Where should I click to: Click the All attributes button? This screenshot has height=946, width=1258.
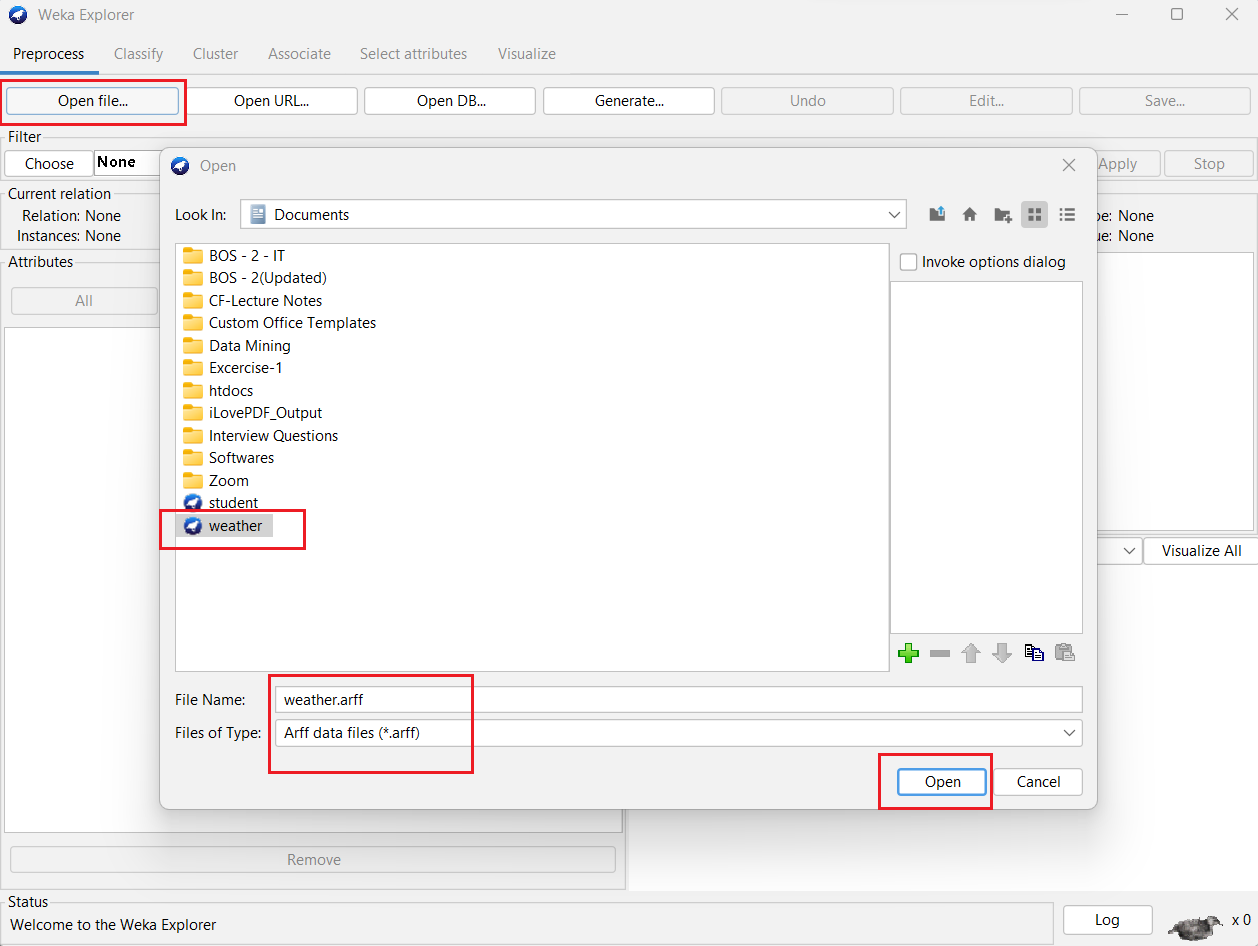[x=84, y=301]
